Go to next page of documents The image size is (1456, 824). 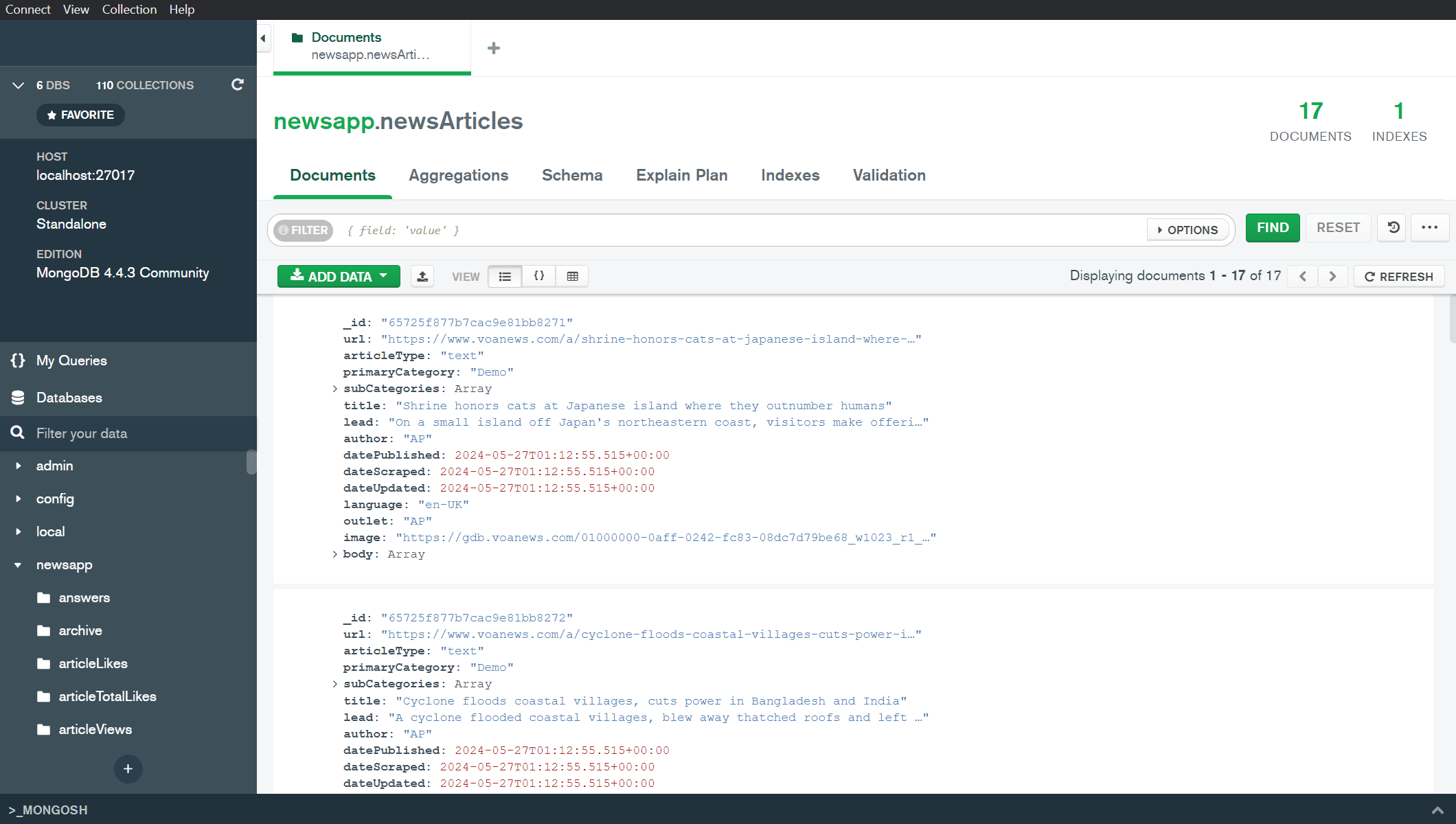1332,276
